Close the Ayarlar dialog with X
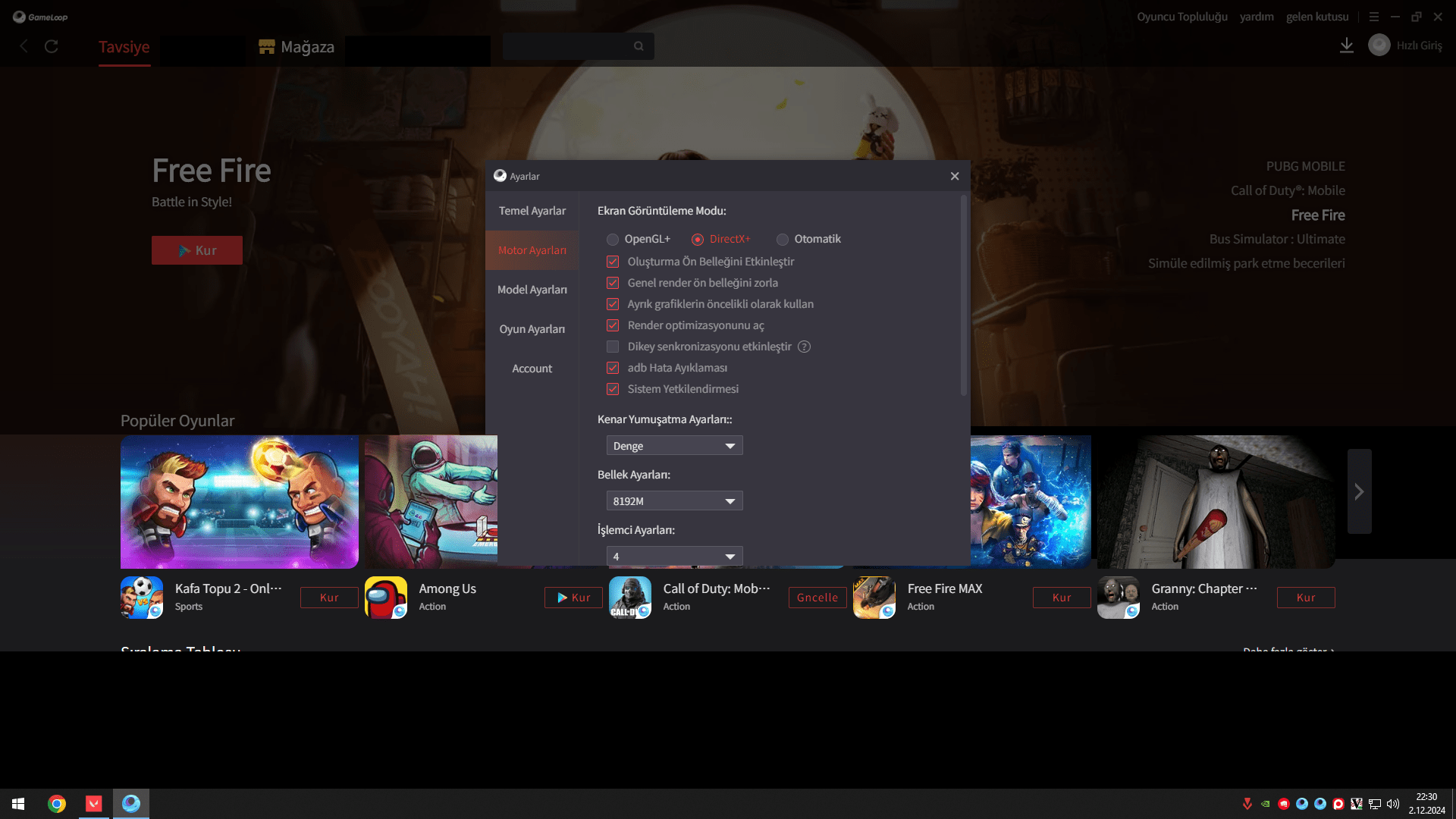1456x819 pixels. [955, 176]
